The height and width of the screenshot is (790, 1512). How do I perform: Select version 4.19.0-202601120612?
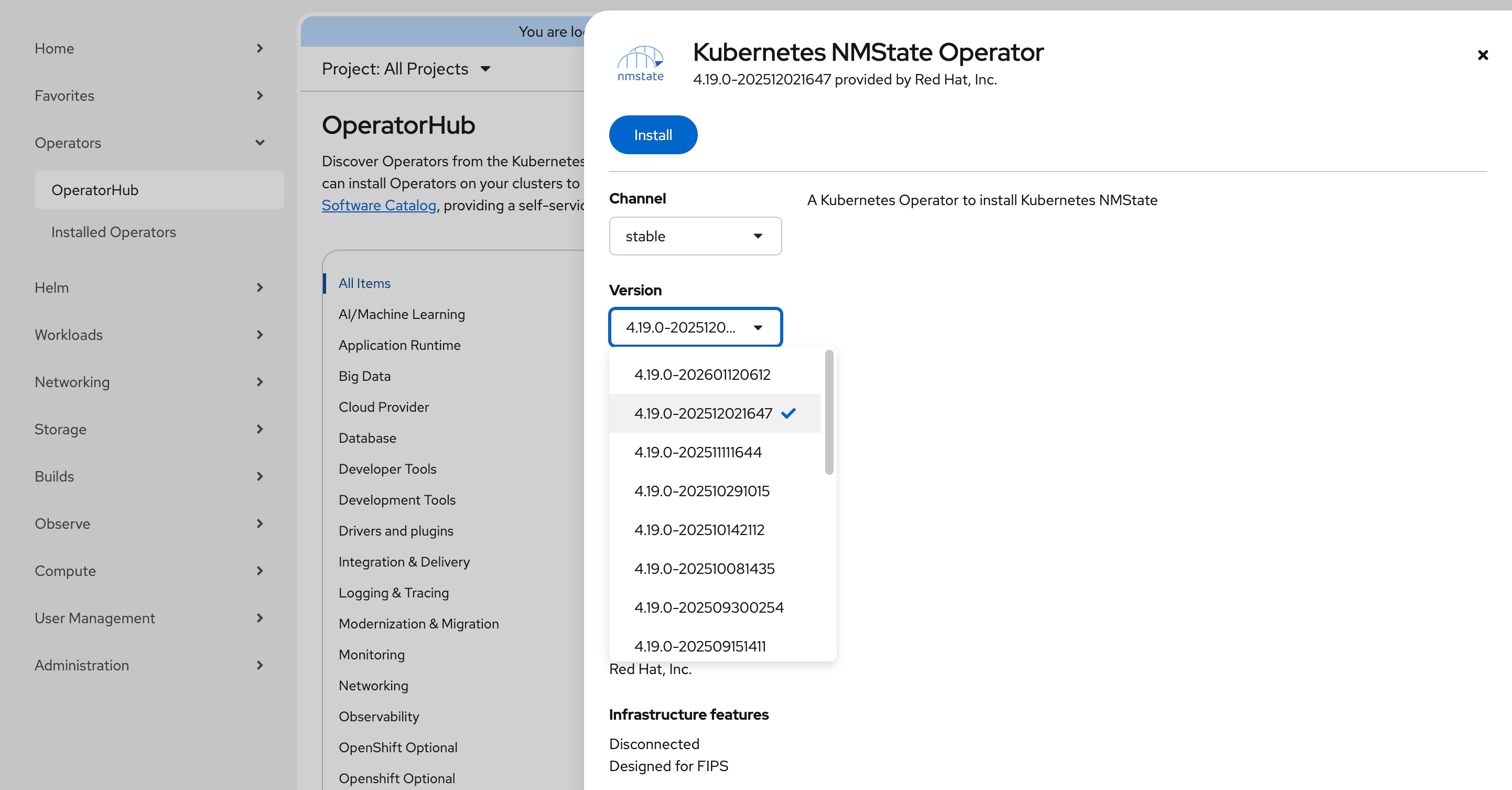click(x=715, y=375)
